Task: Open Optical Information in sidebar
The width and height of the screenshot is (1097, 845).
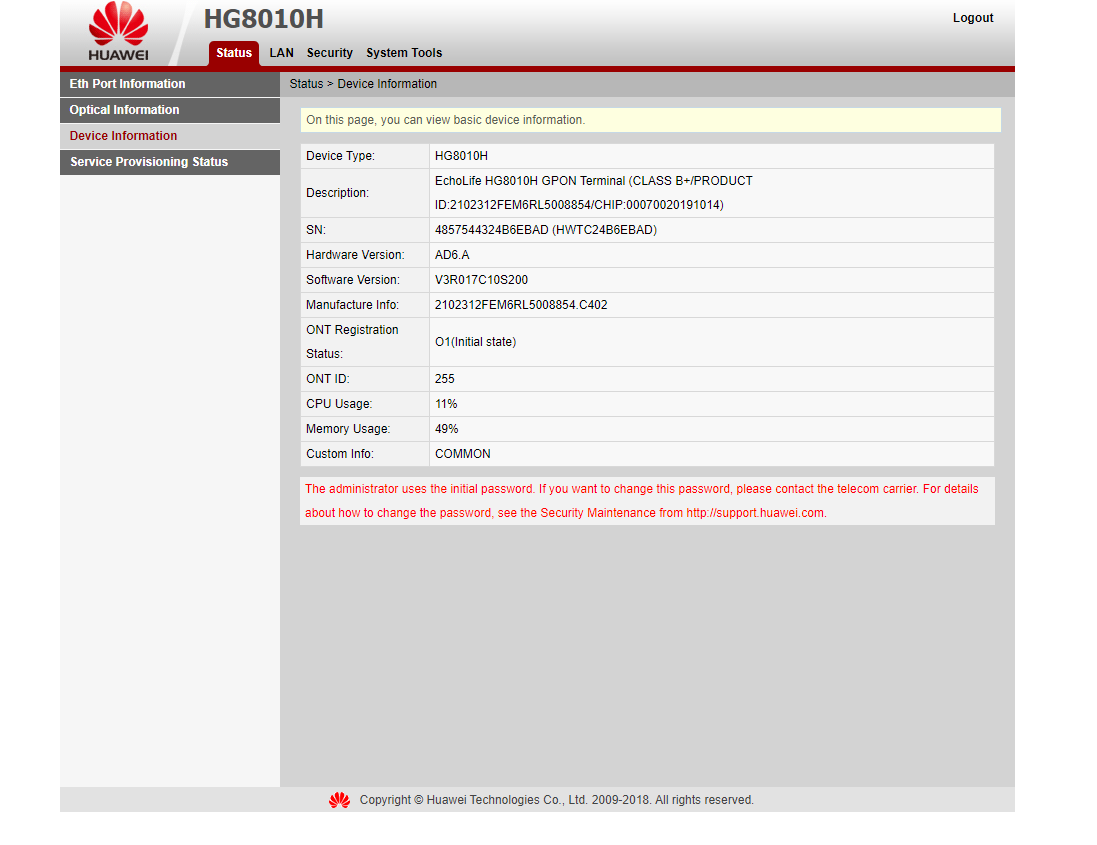Action: [170, 110]
